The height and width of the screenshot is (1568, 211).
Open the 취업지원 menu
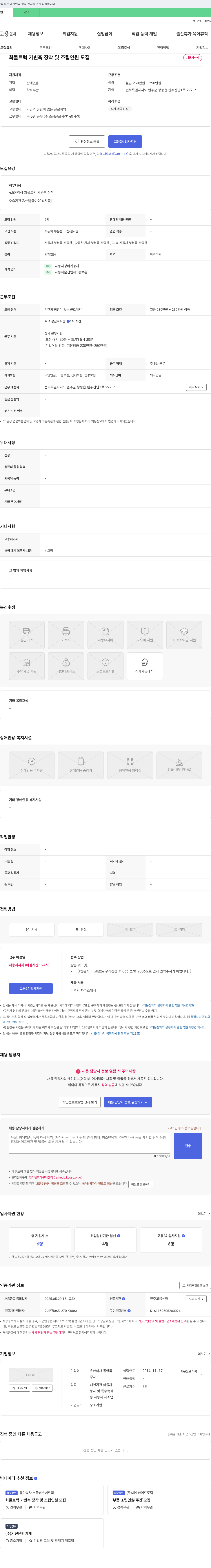[70, 34]
